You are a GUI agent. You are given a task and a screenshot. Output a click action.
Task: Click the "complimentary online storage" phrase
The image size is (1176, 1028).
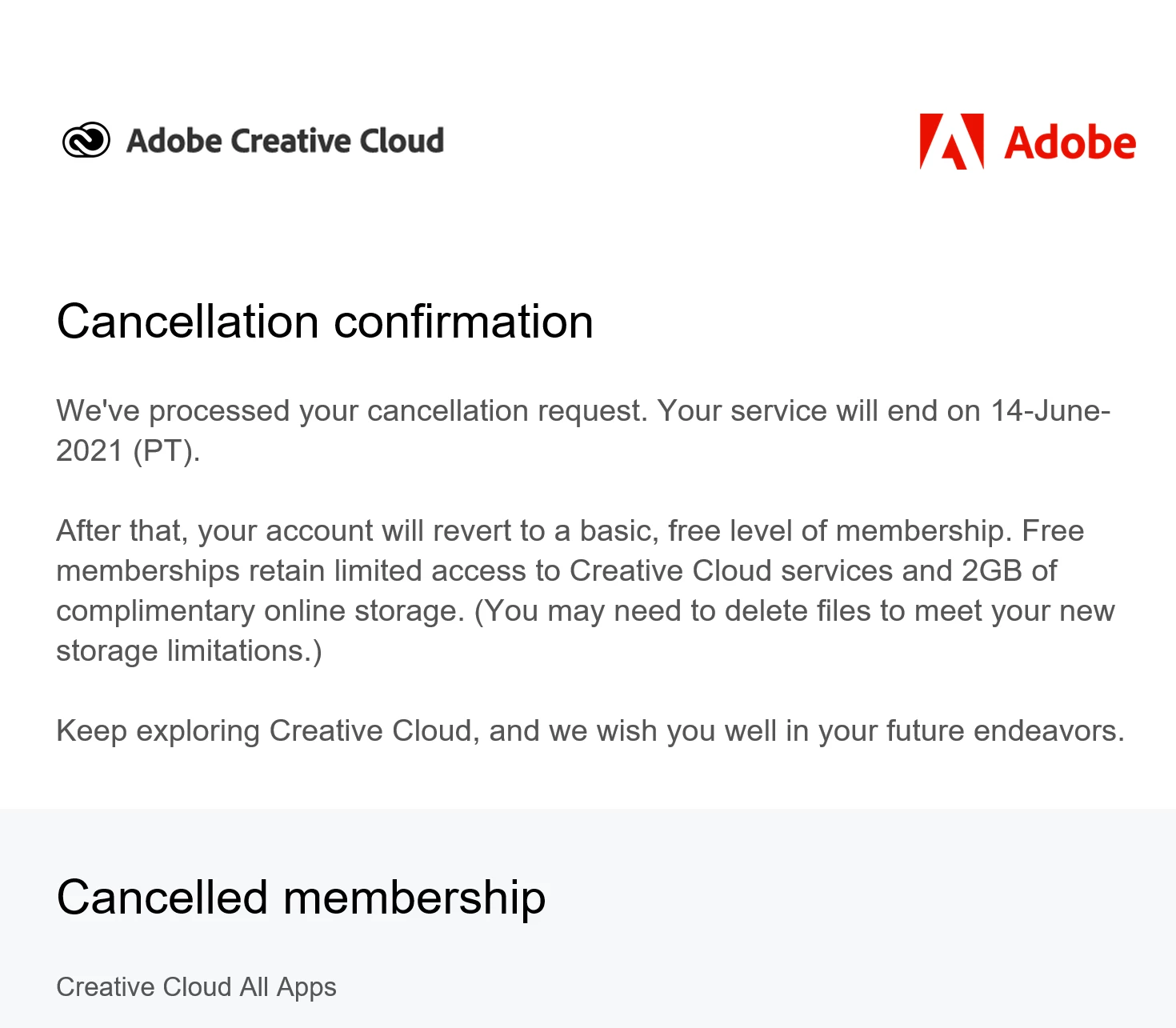click(x=260, y=611)
